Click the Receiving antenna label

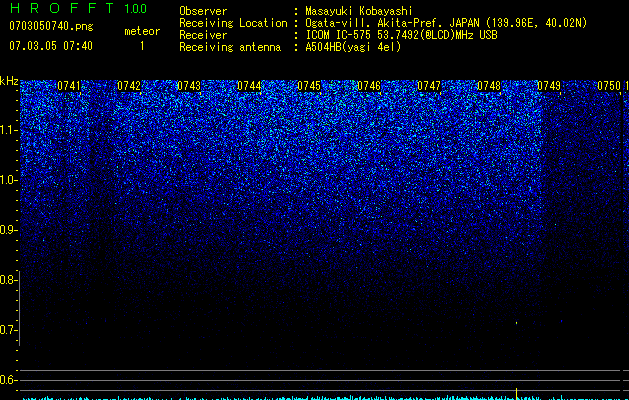230,47
